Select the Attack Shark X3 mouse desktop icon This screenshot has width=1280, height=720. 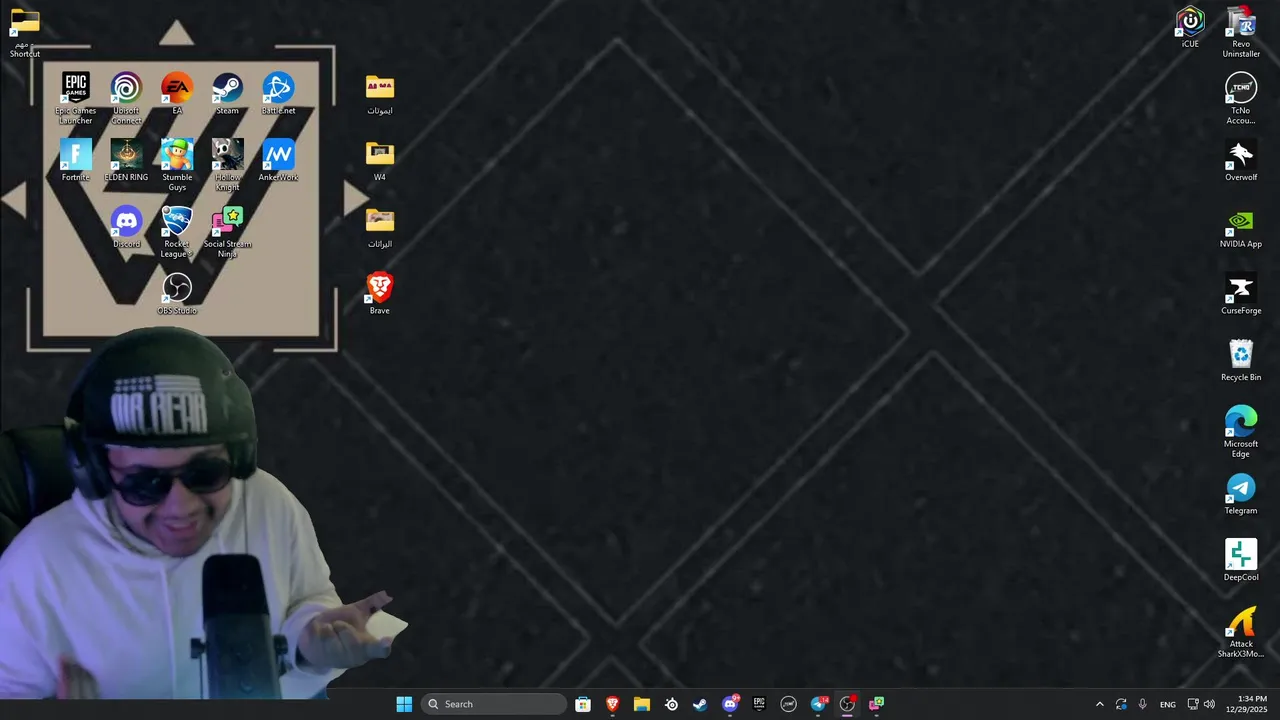[x=1241, y=632]
